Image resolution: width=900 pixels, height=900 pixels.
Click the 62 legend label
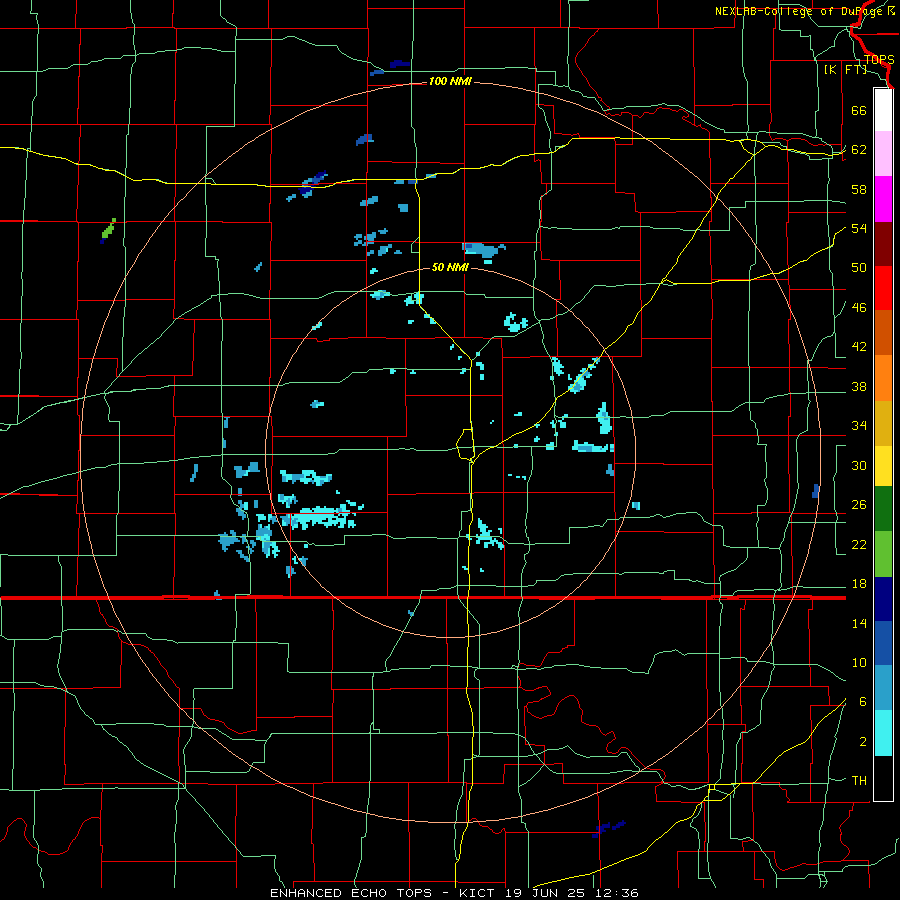click(x=859, y=150)
